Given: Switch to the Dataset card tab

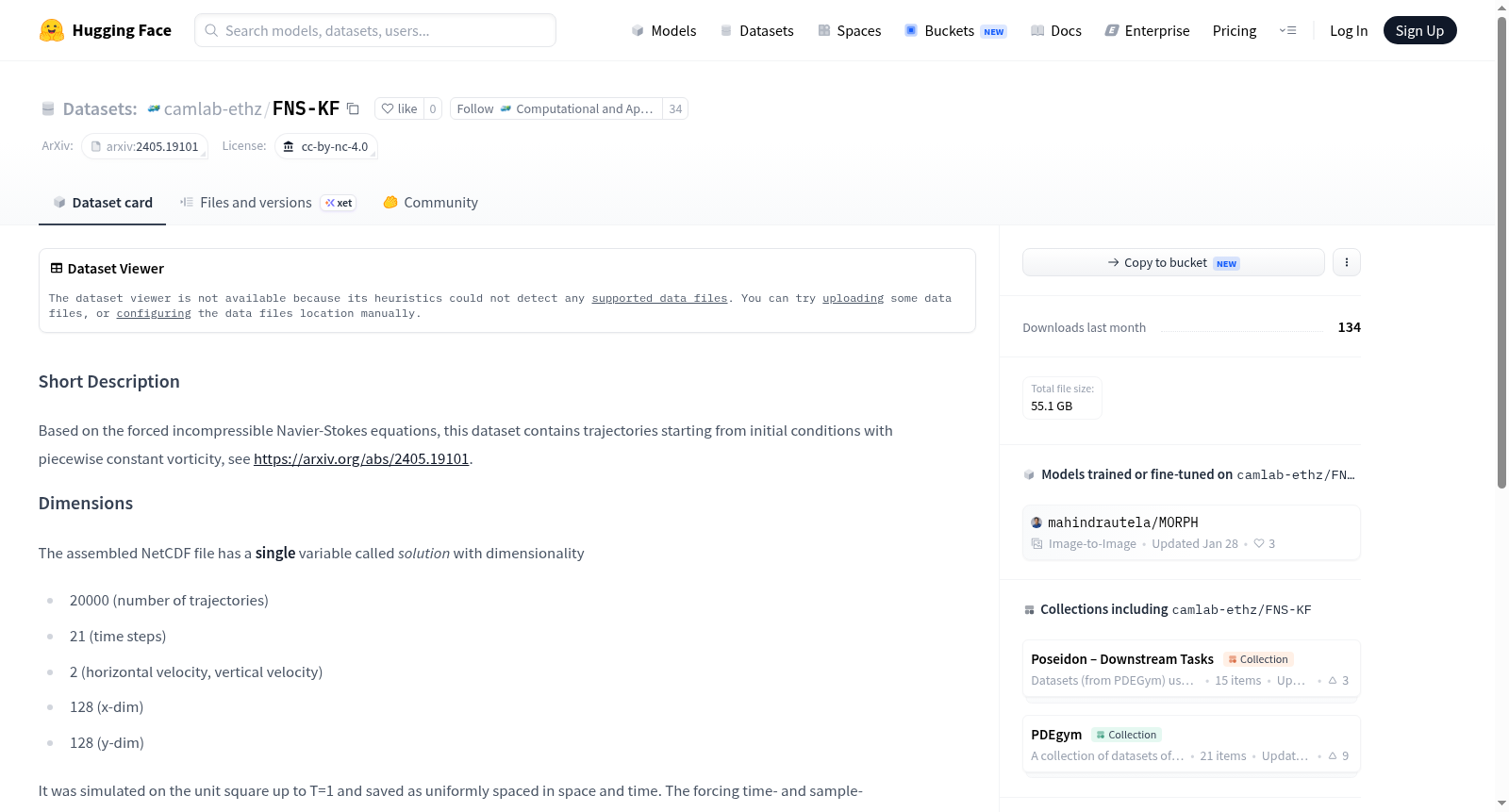Looking at the screenshot, I should click(x=102, y=202).
